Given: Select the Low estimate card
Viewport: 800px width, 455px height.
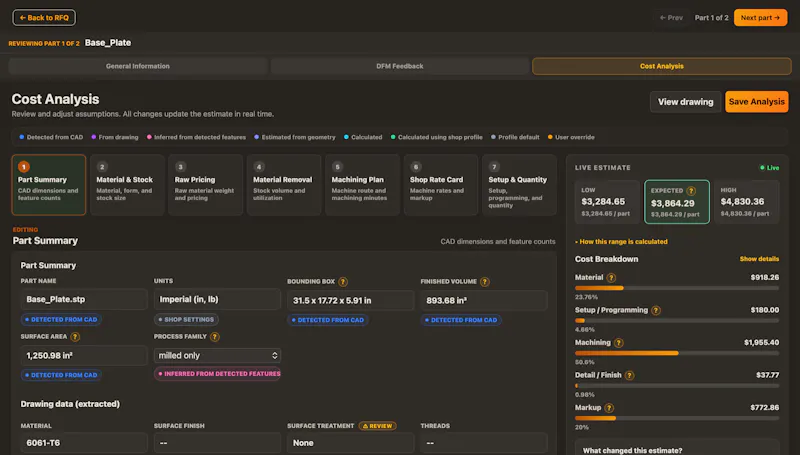Looking at the screenshot, I should coord(607,202).
